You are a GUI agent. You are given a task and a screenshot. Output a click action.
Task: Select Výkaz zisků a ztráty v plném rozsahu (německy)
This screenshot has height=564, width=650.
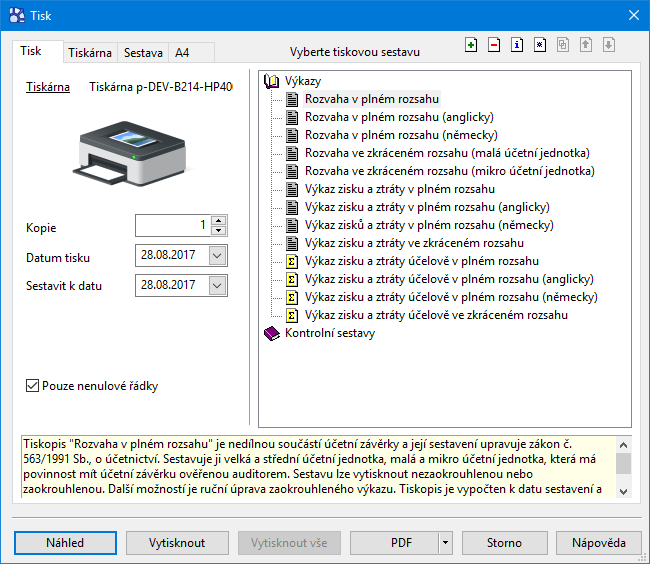click(429, 225)
